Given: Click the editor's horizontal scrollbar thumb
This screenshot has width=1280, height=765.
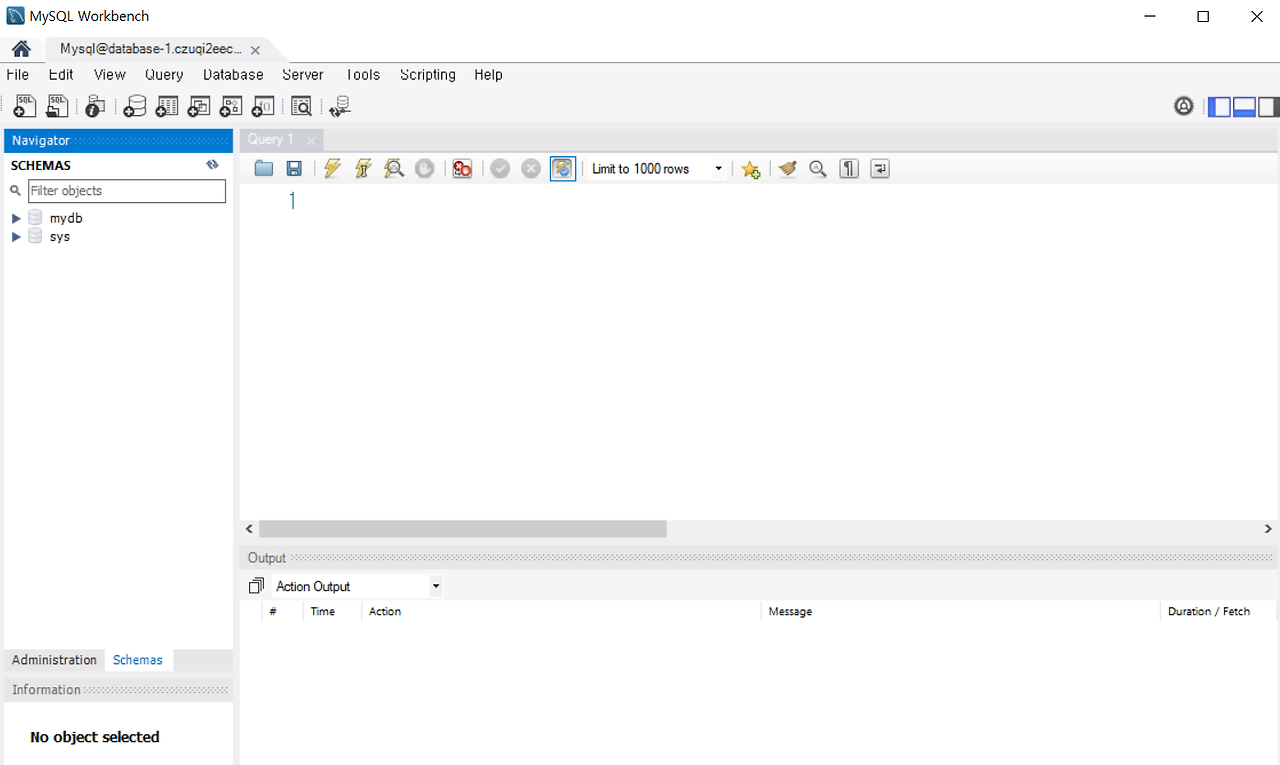Looking at the screenshot, I should (462, 529).
